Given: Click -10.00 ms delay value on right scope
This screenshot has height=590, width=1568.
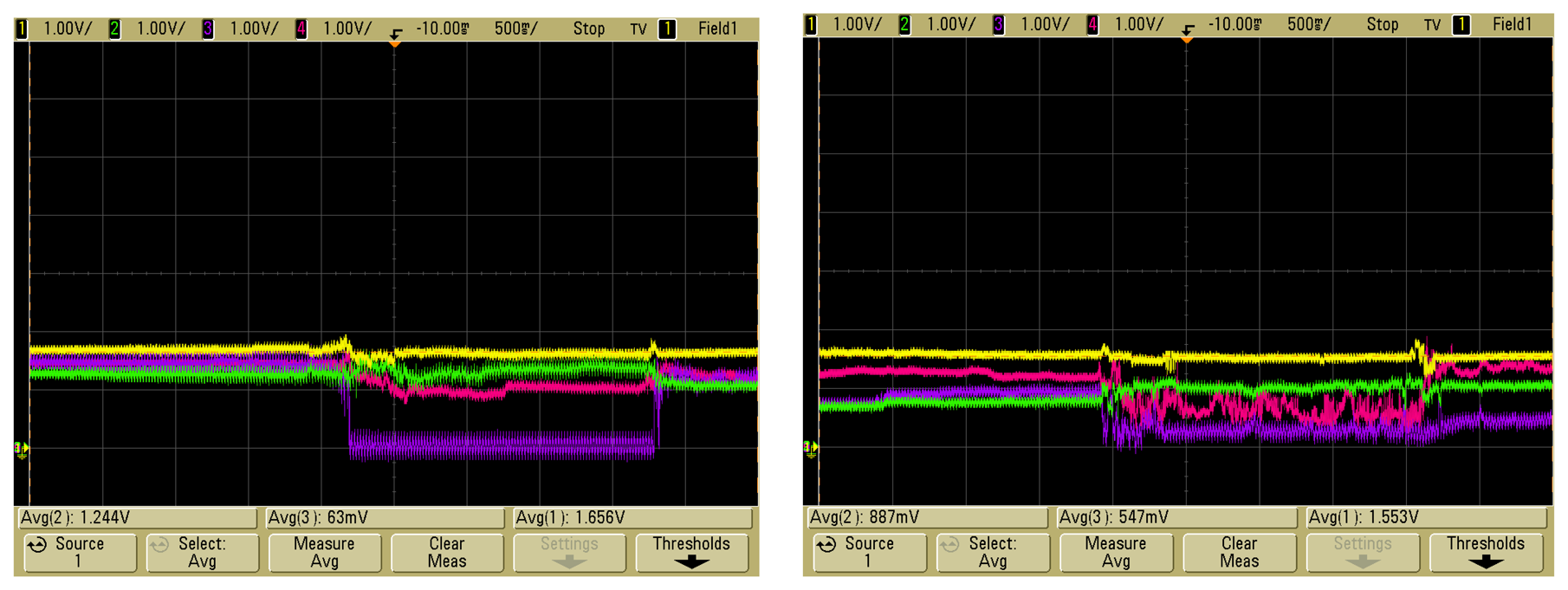Looking at the screenshot, I should 1235,25.
